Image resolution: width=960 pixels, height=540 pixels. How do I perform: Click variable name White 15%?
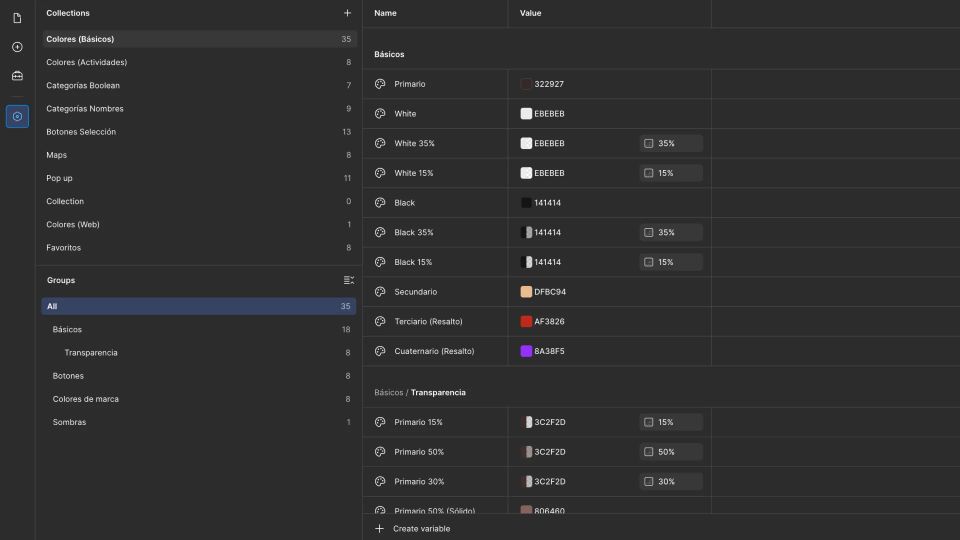[x=414, y=173]
